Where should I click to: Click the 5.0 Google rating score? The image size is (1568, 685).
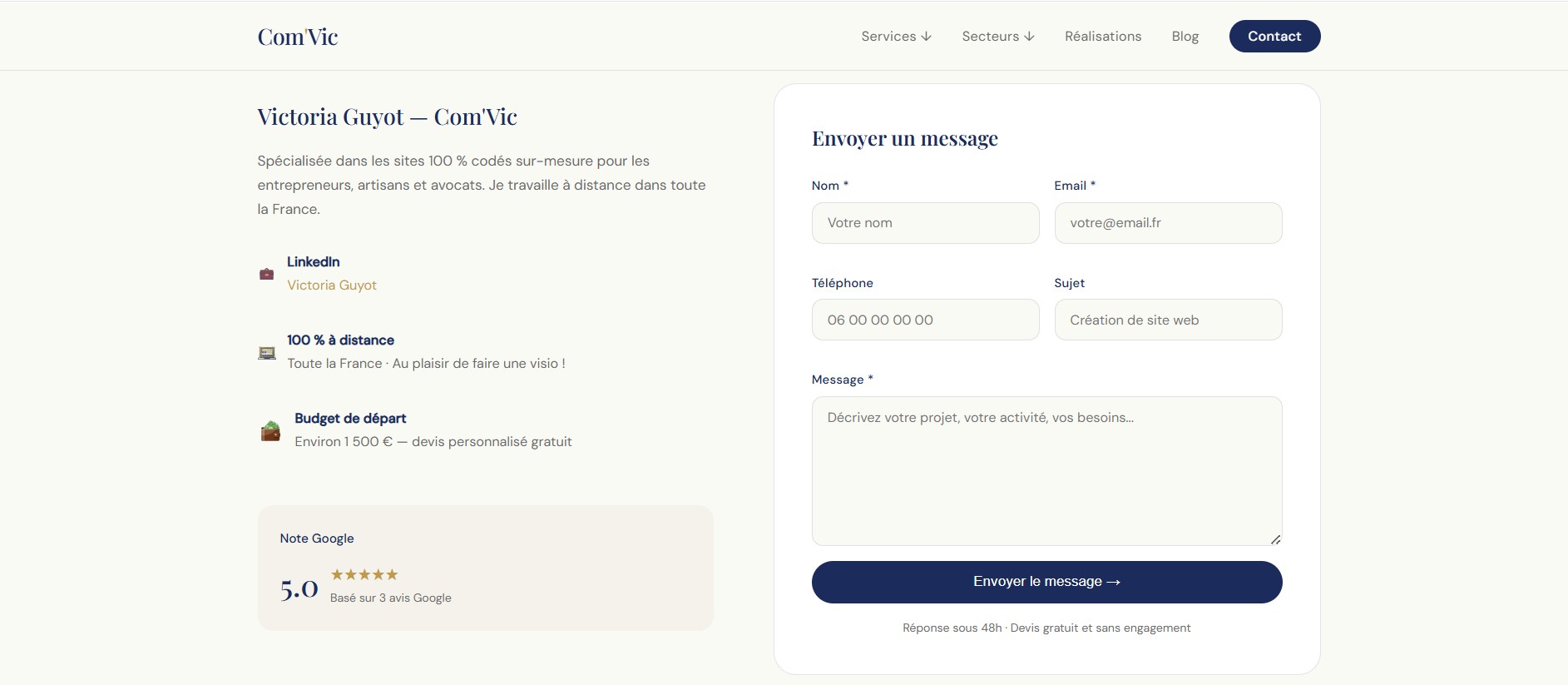click(x=299, y=588)
